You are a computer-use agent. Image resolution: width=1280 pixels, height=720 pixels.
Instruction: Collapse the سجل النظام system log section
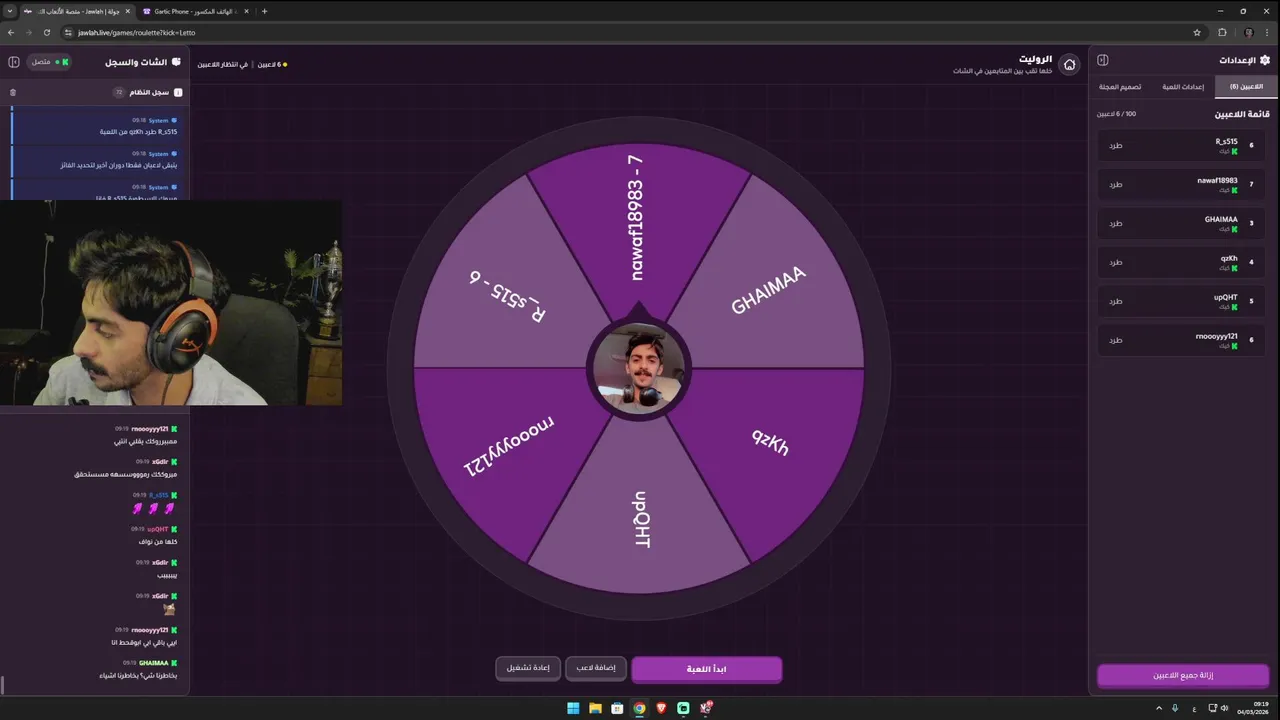(x=178, y=92)
